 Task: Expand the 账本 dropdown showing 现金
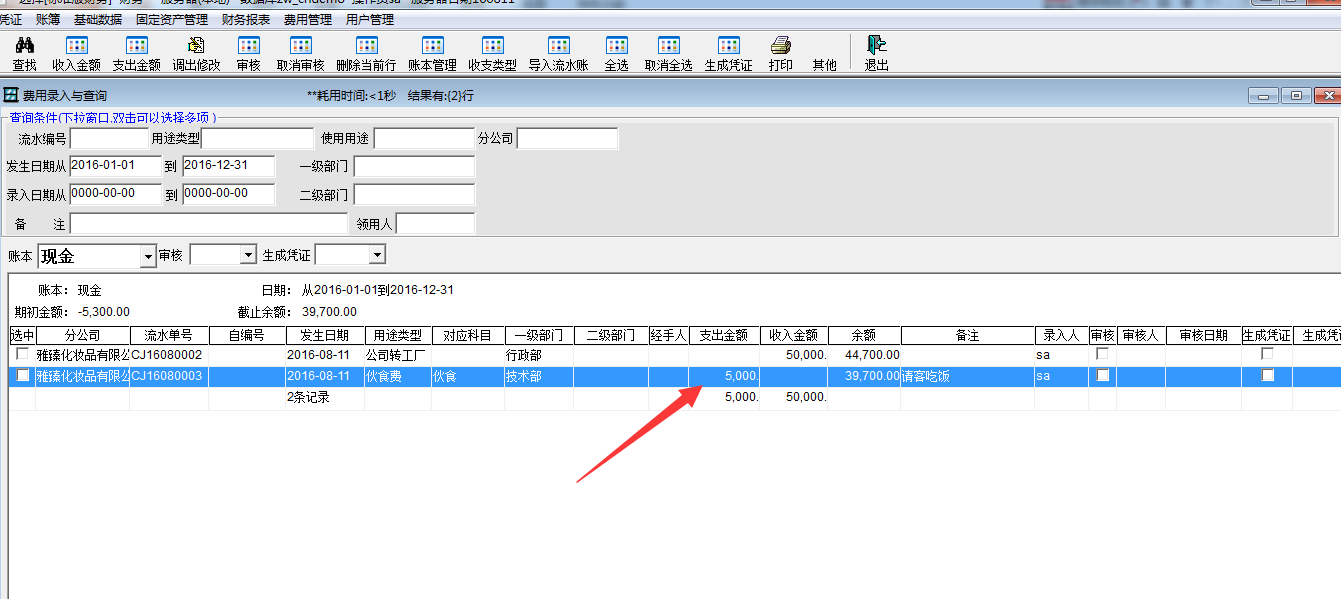pyautogui.click(x=148, y=256)
